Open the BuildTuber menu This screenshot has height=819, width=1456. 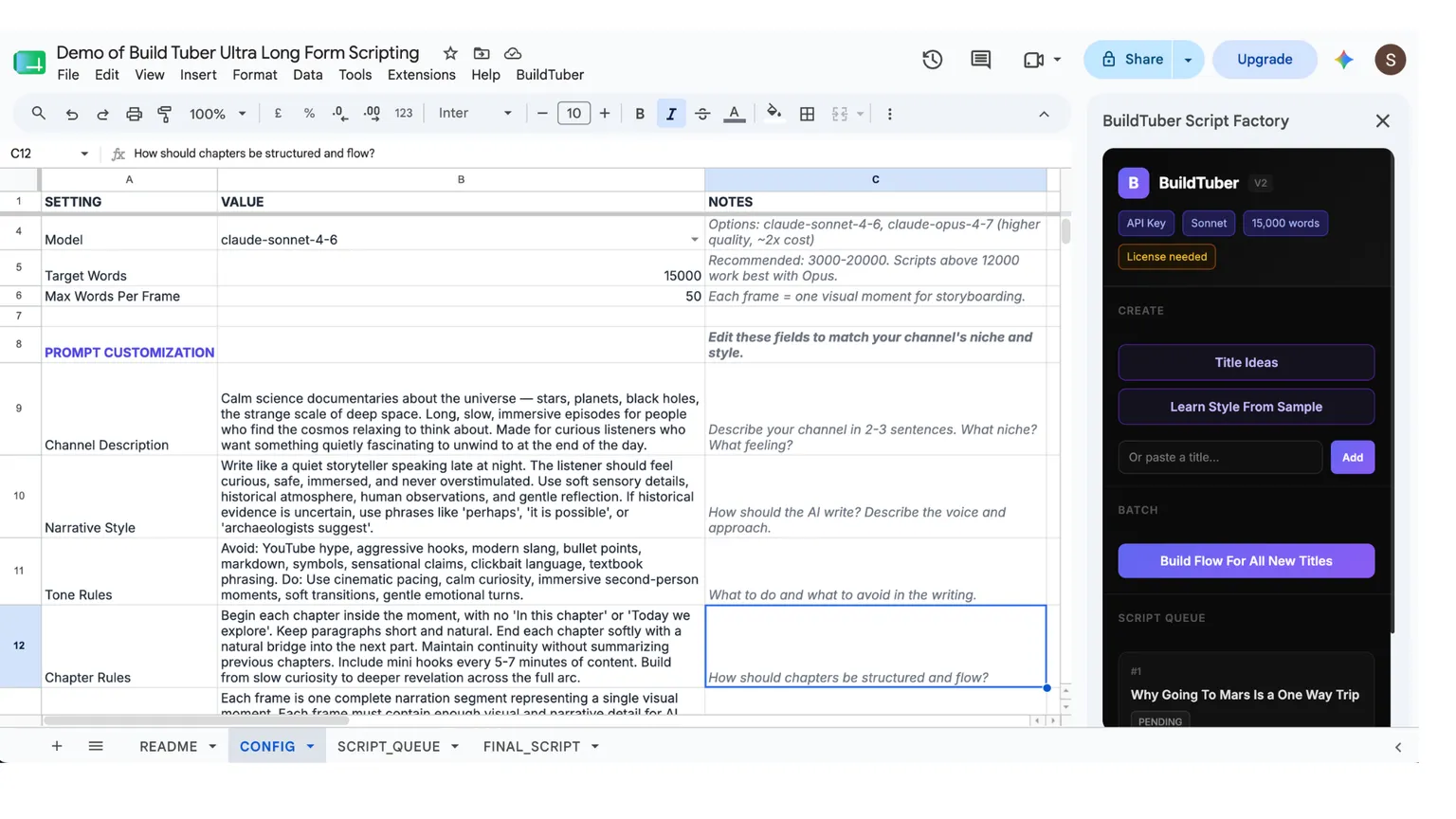550,75
